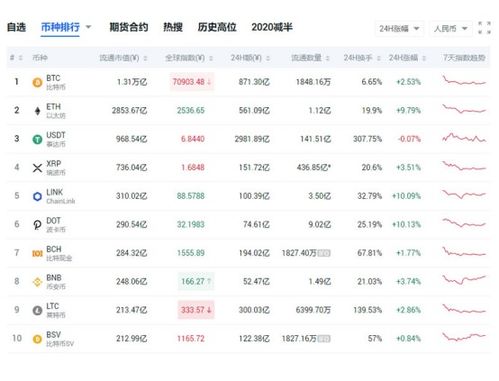The height and width of the screenshot is (381, 499).
Task: Click the green USDT Tether icon
Action: tap(37, 139)
